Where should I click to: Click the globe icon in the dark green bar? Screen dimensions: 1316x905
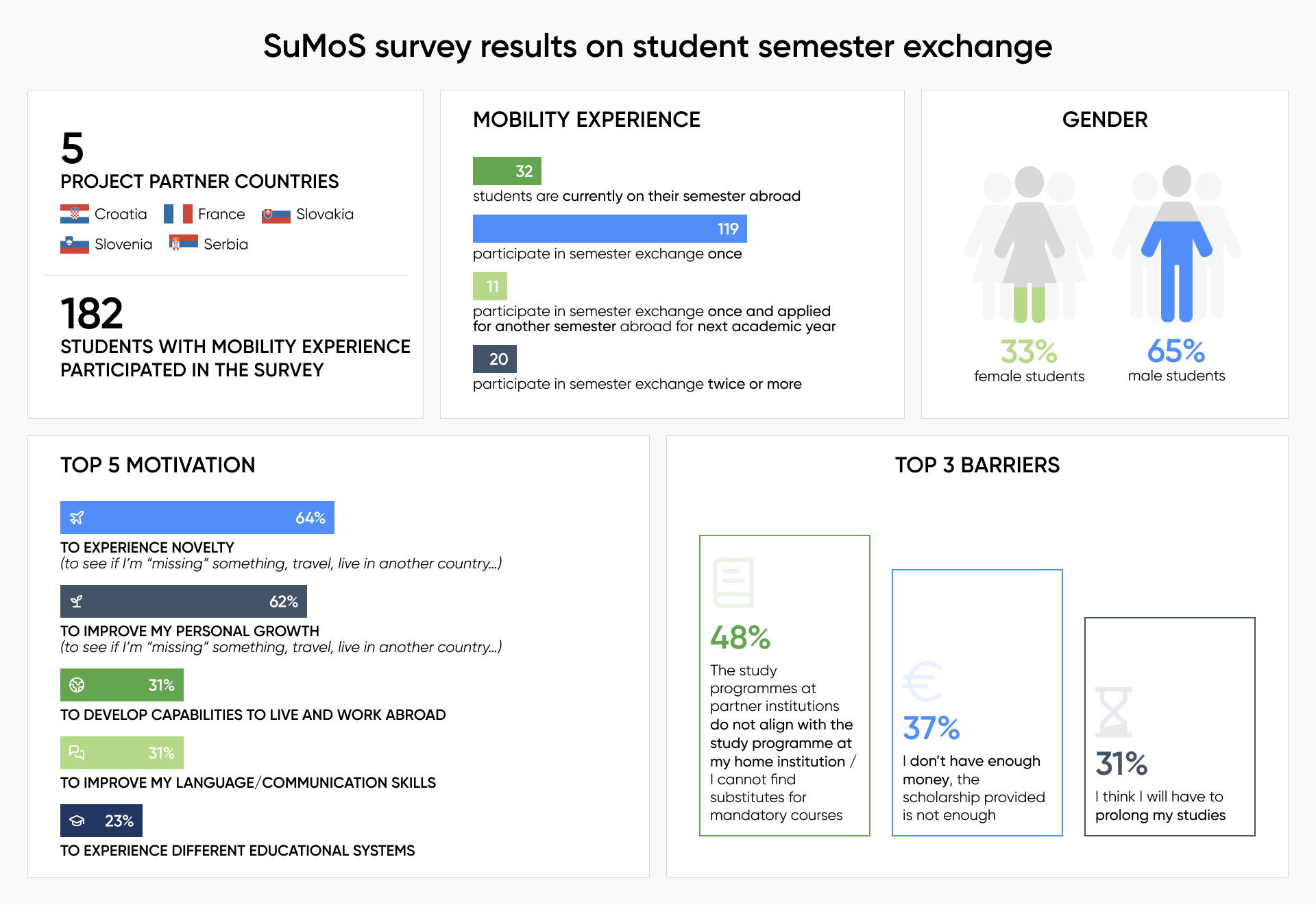pos(77,685)
